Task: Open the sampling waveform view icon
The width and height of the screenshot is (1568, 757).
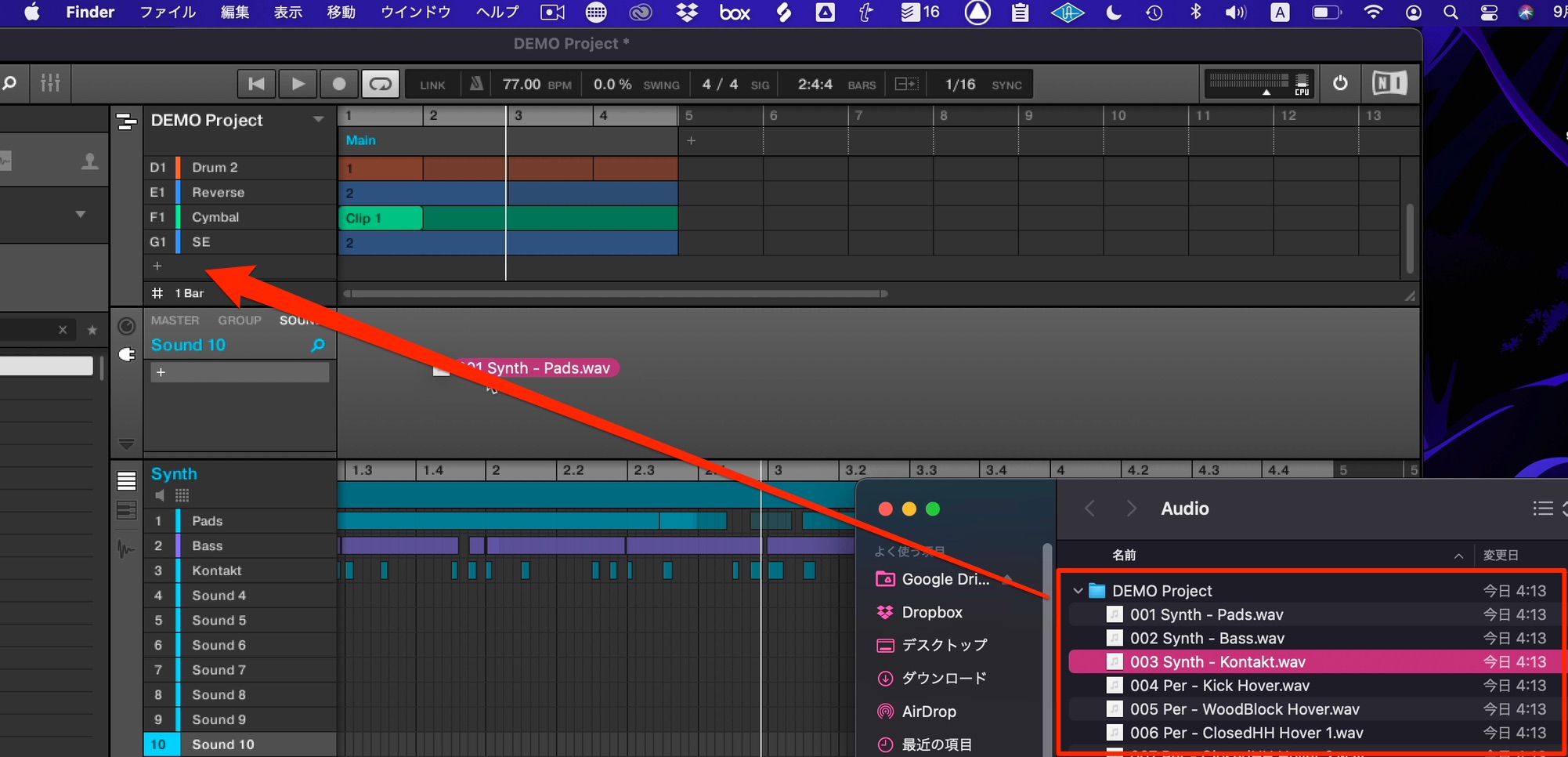Action: [x=126, y=549]
